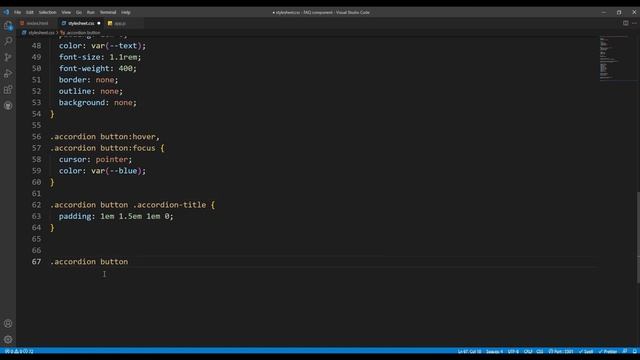
Task: Place cursor on ".accordion button:focus {"
Action: tap(107, 148)
